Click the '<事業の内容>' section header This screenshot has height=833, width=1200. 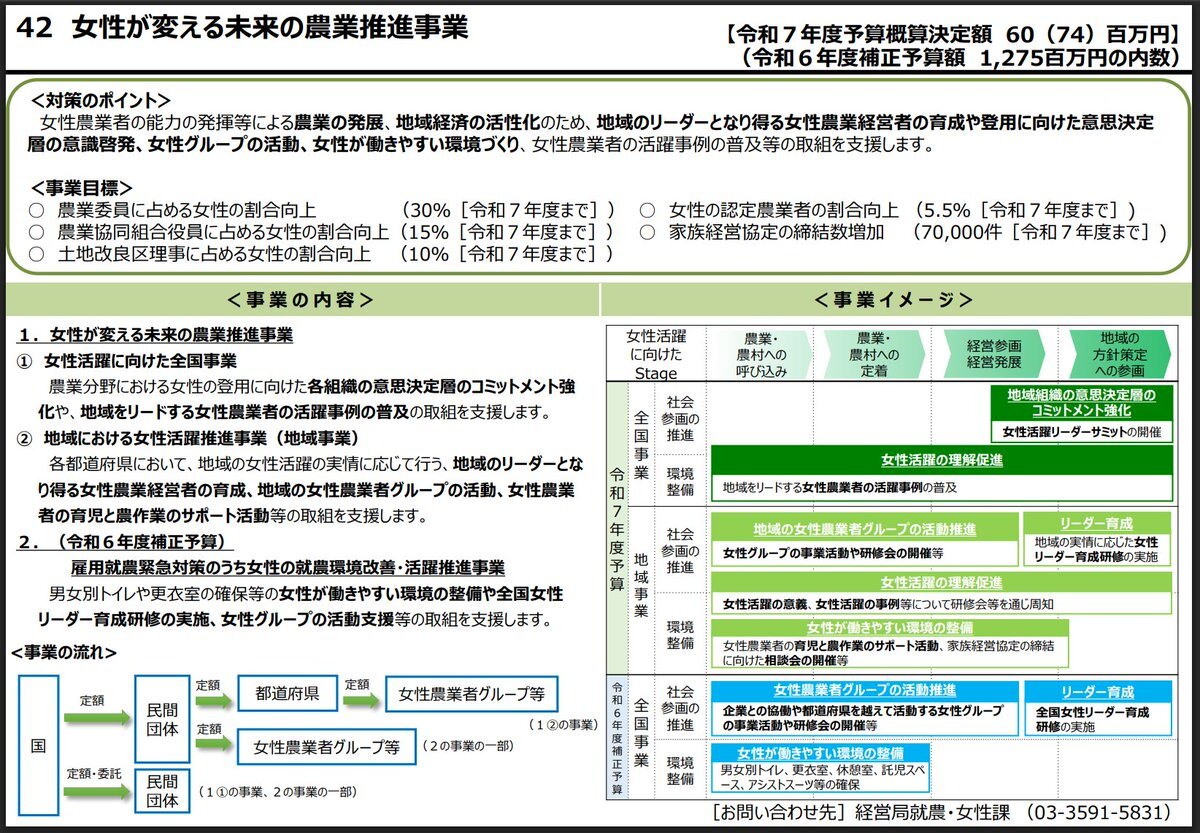[300, 300]
